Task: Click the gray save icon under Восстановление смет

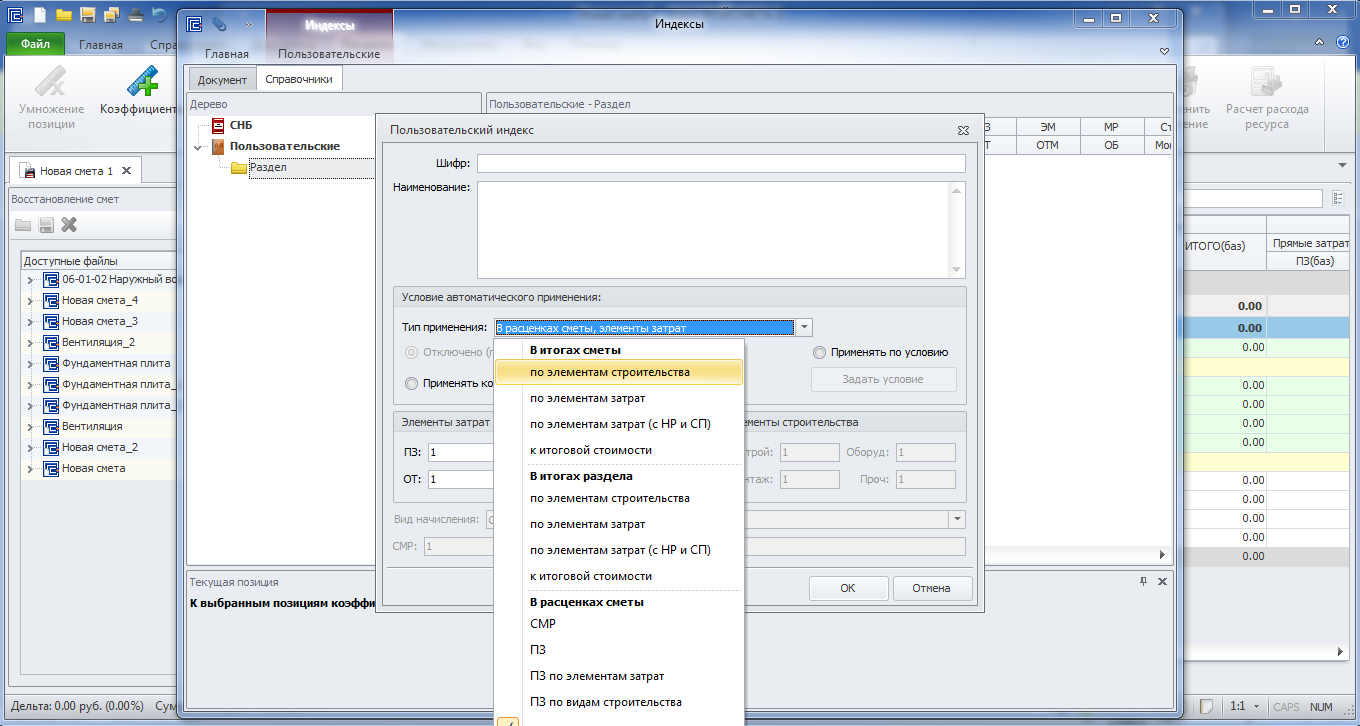Action: (46, 225)
